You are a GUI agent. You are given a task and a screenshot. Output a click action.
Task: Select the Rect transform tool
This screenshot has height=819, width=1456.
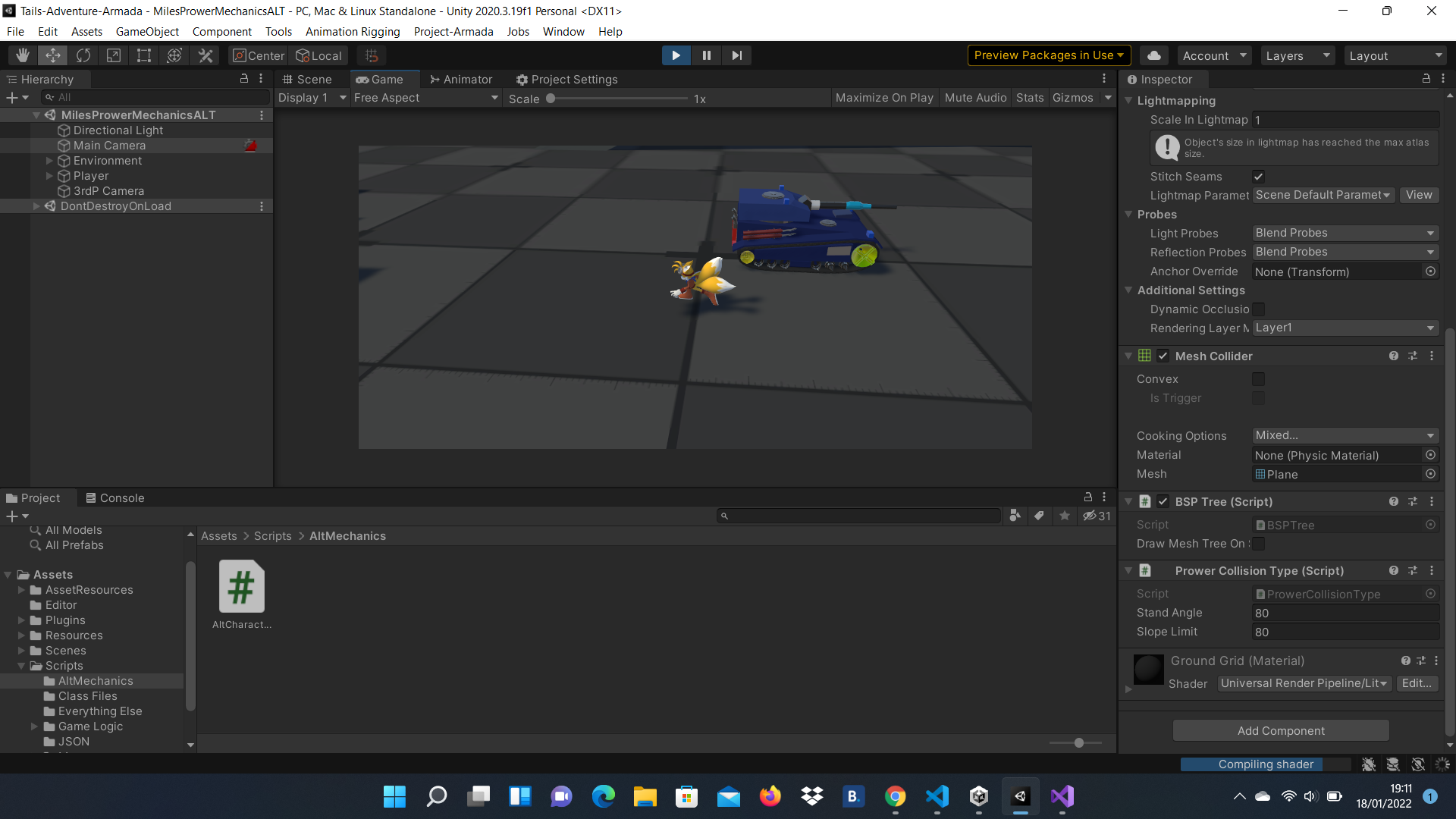(144, 55)
